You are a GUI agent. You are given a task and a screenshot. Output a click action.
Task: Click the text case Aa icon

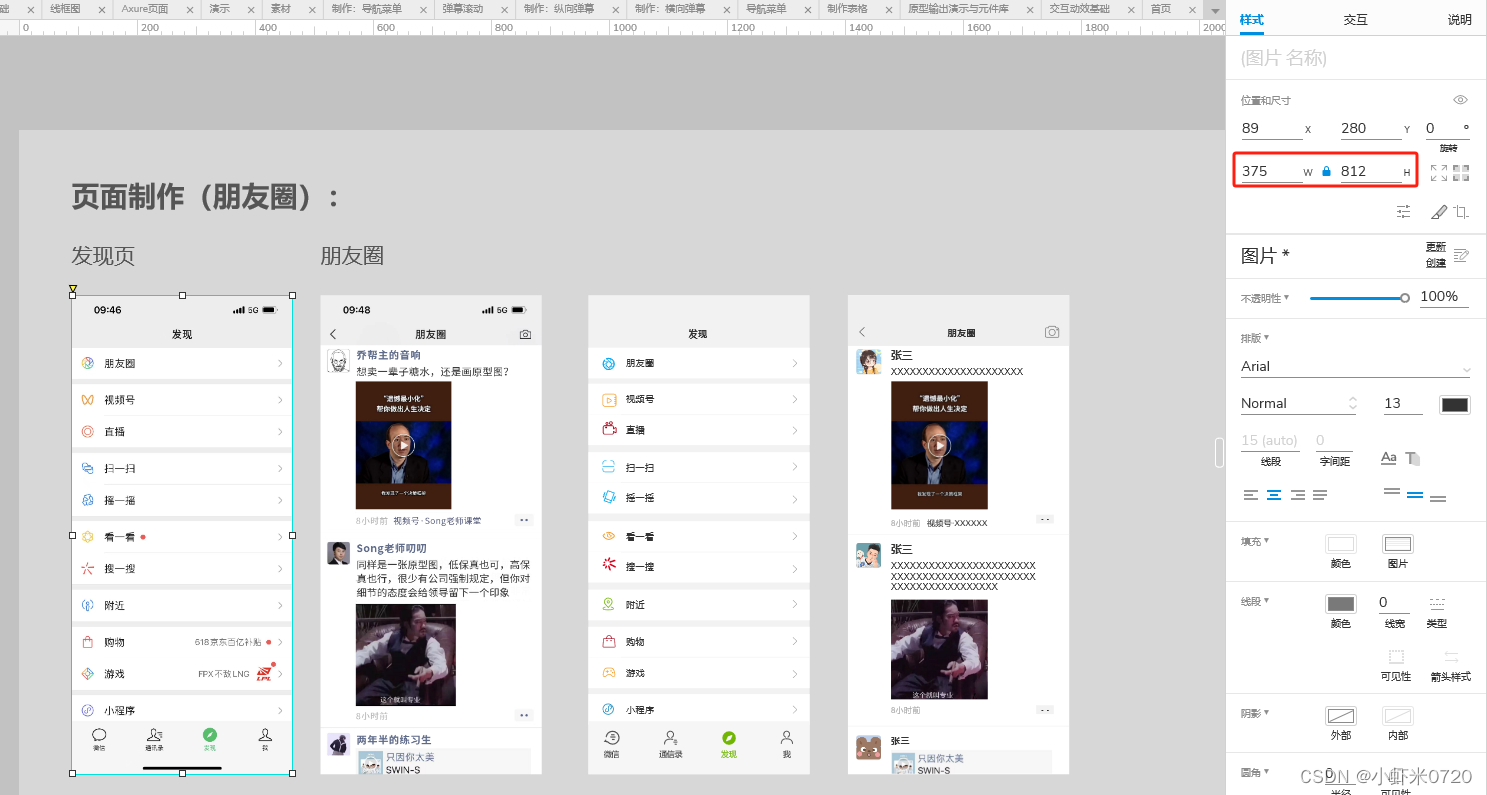coord(1388,458)
